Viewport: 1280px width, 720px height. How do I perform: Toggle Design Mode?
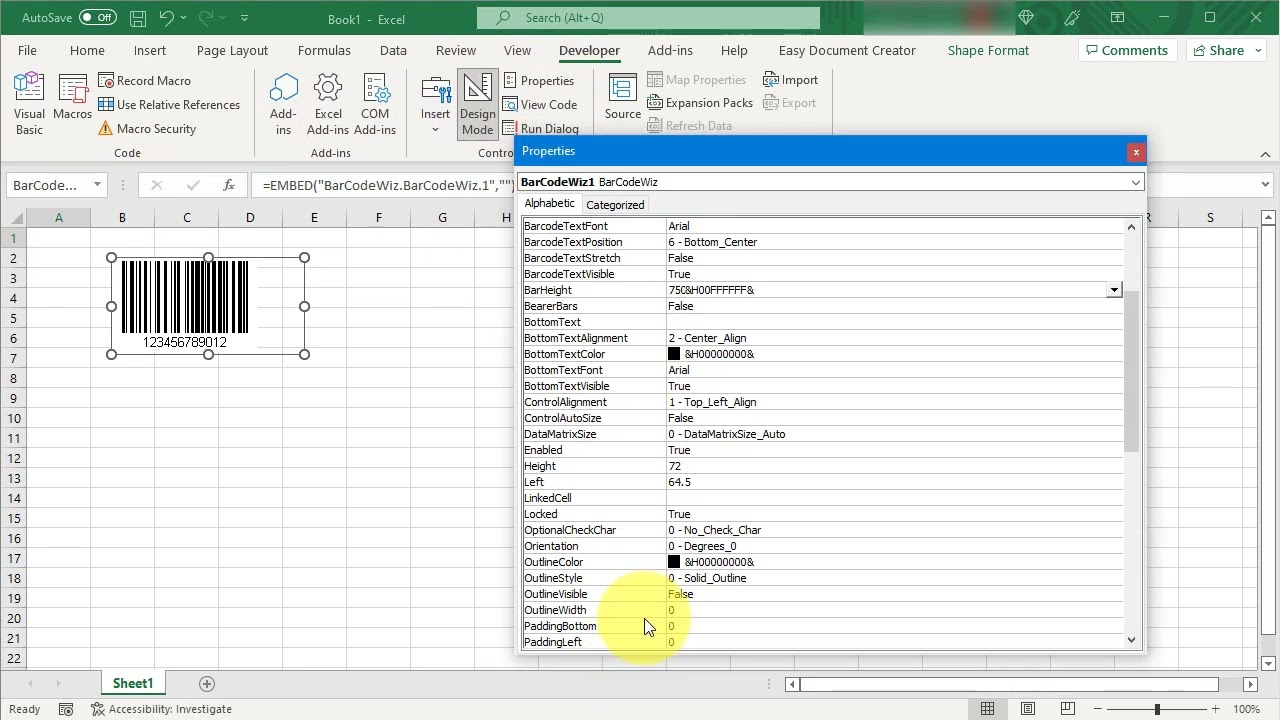pyautogui.click(x=477, y=104)
